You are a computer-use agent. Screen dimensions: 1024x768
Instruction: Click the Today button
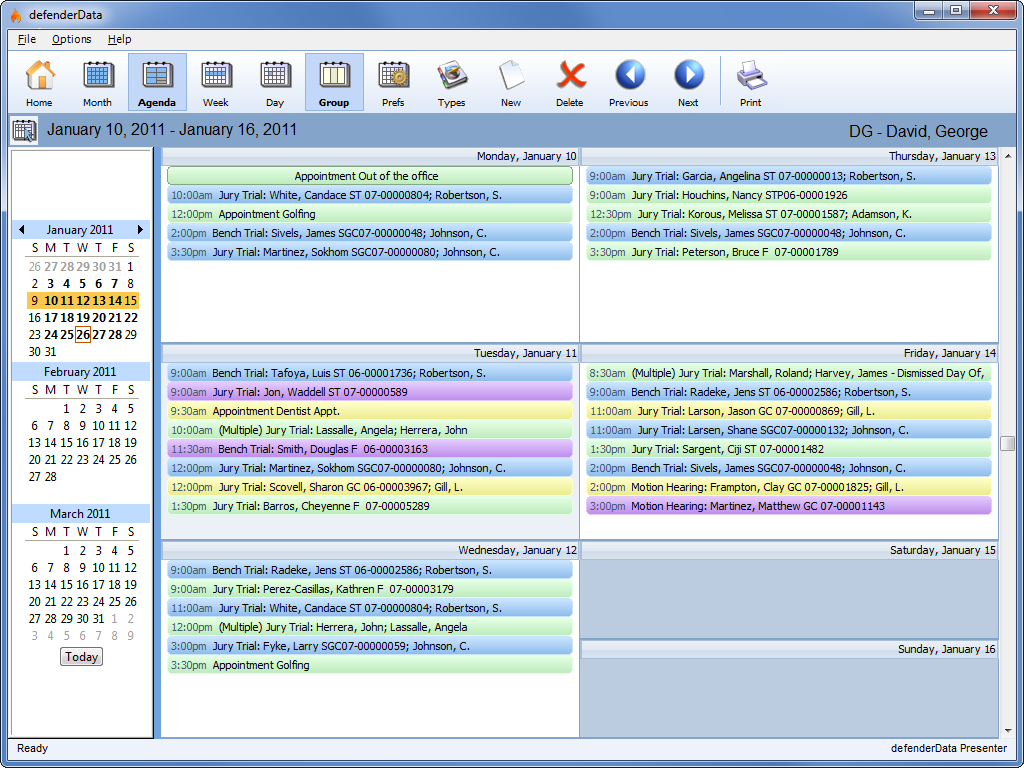click(x=81, y=657)
